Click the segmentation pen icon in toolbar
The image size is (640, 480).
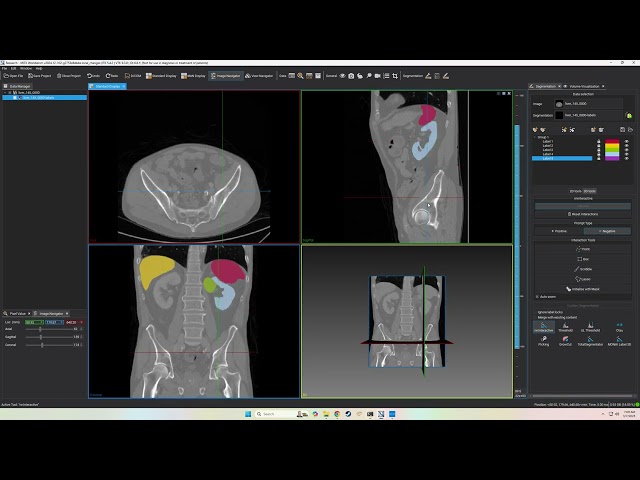(428, 76)
